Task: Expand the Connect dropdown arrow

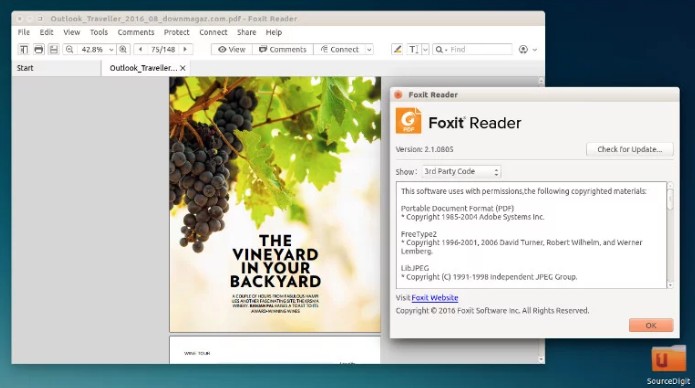Action: (369, 49)
